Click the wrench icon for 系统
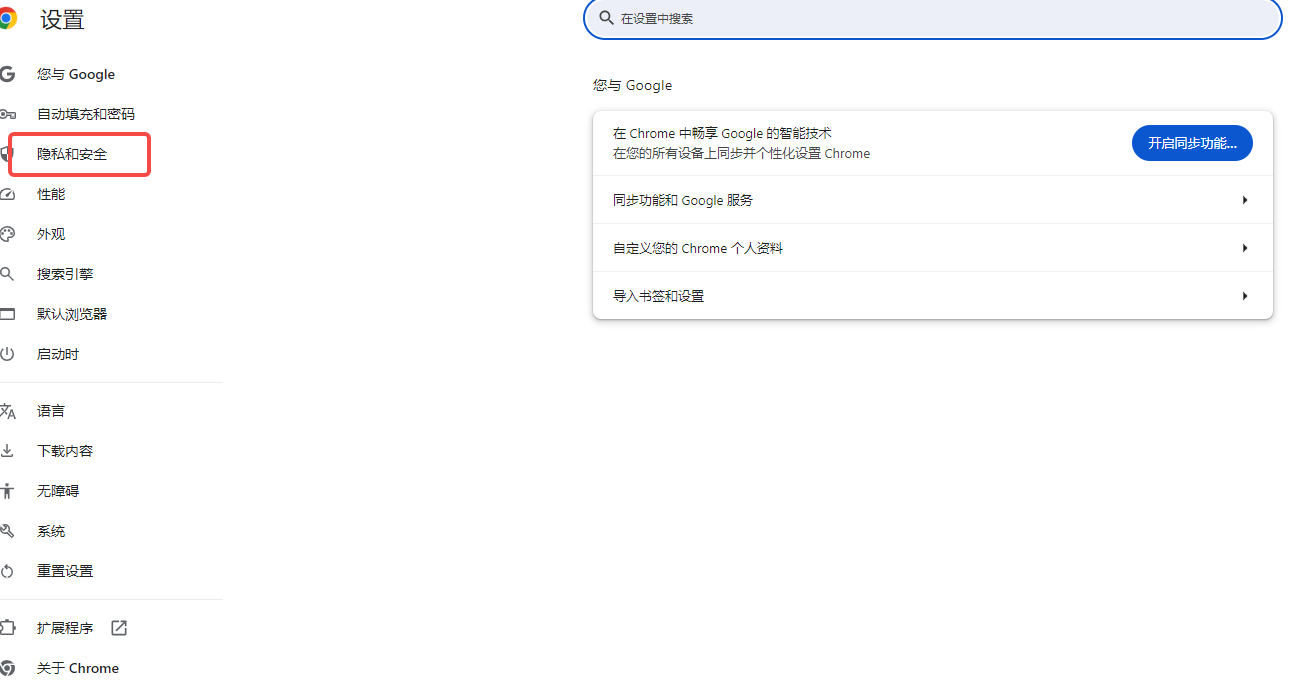The width and height of the screenshot is (1310, 682). [7, 531]
